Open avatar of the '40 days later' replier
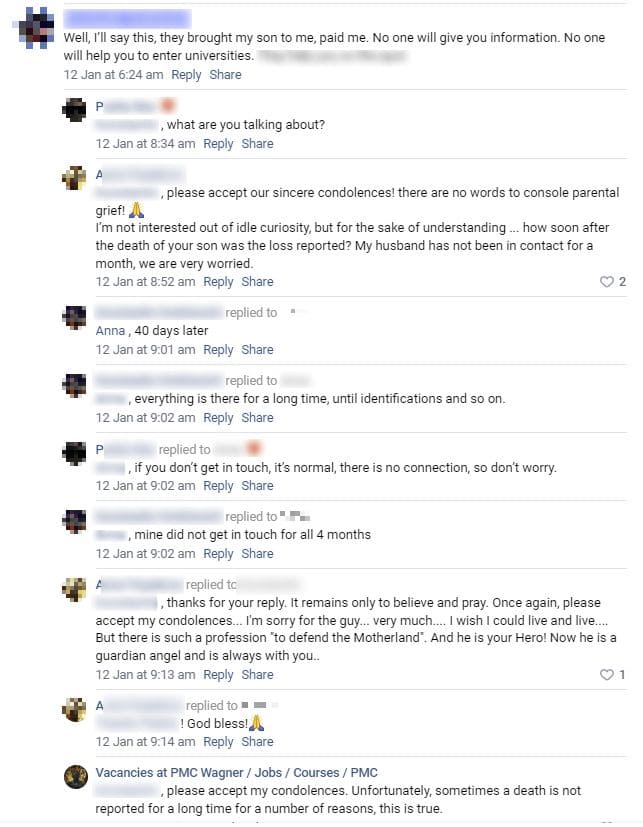Screen dimensions: 643x827 pyautogui.click(x=75, y=317)
